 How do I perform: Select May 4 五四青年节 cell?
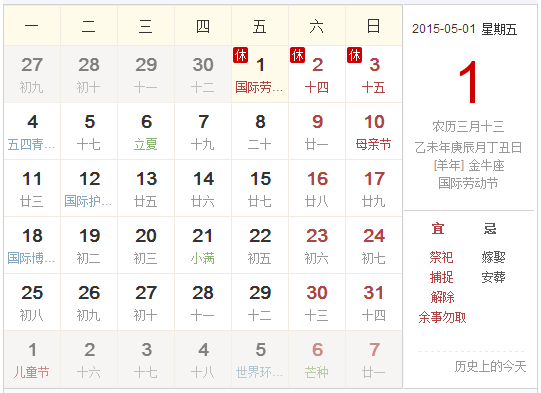point(32,131)
